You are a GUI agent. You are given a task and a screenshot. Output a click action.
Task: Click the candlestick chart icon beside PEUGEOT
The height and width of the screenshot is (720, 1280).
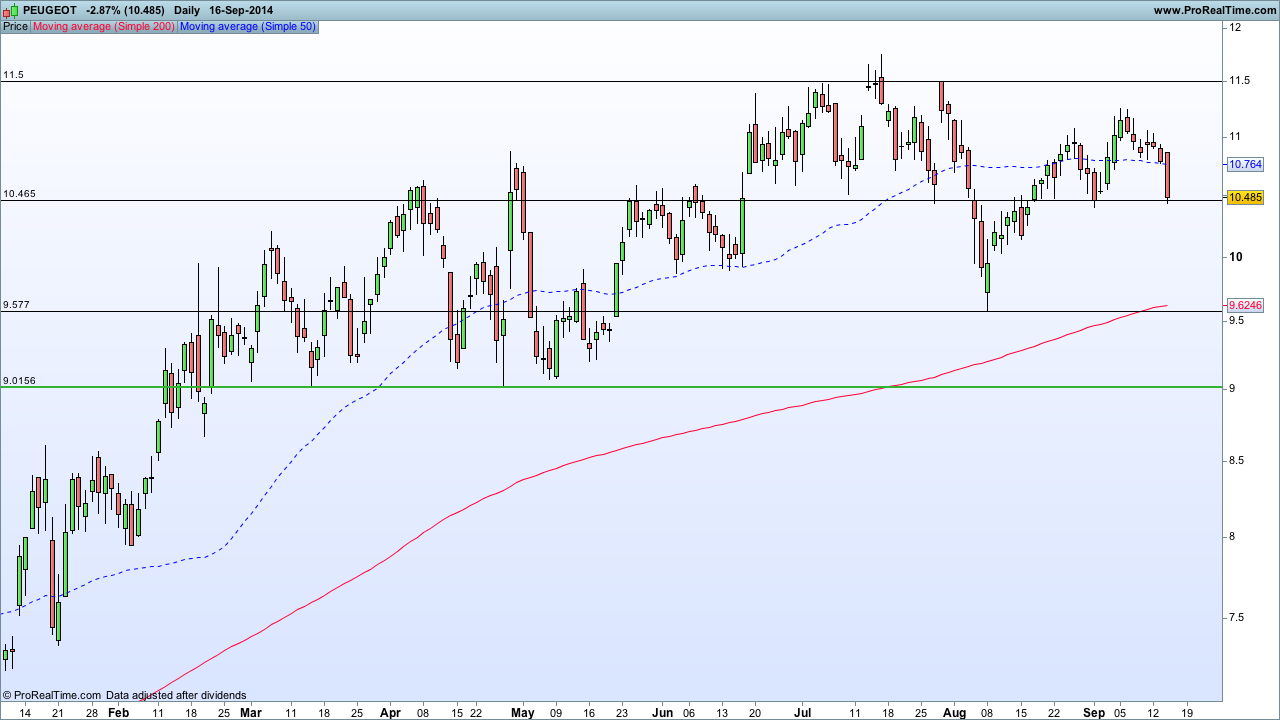click(10, 9)
